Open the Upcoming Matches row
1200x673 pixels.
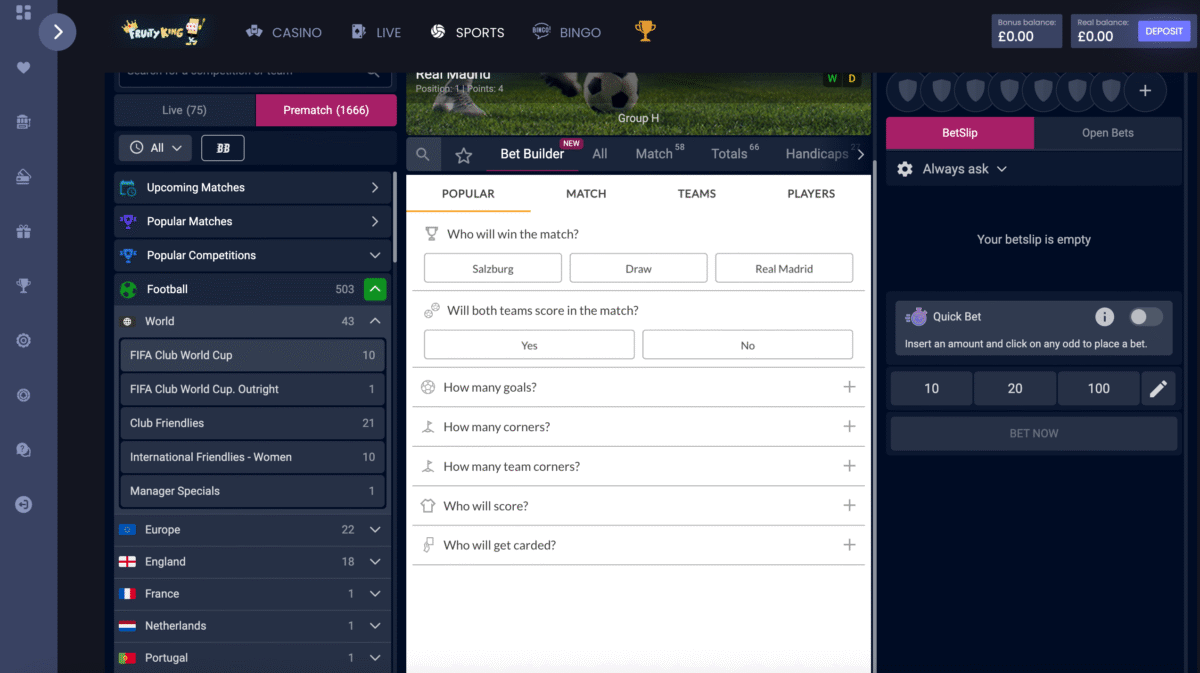[x=252, y=188]
